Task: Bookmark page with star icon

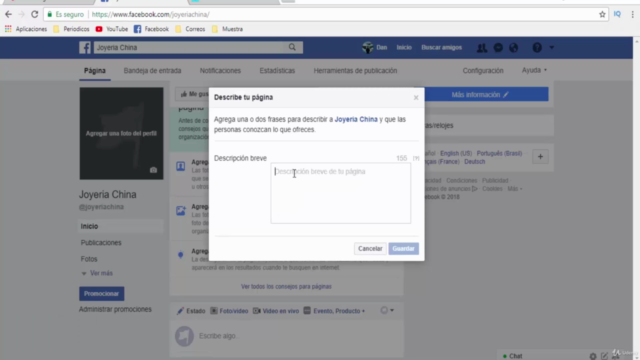Action: coord(602,14)
